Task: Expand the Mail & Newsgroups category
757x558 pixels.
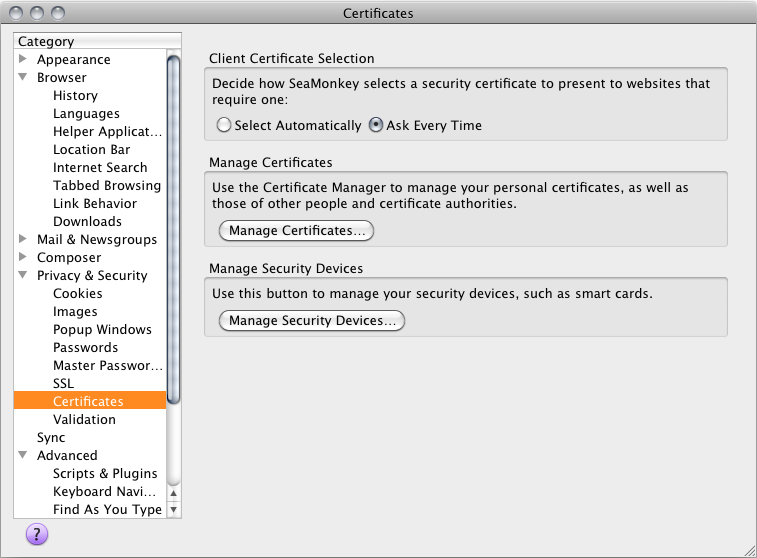Action: 23,239
